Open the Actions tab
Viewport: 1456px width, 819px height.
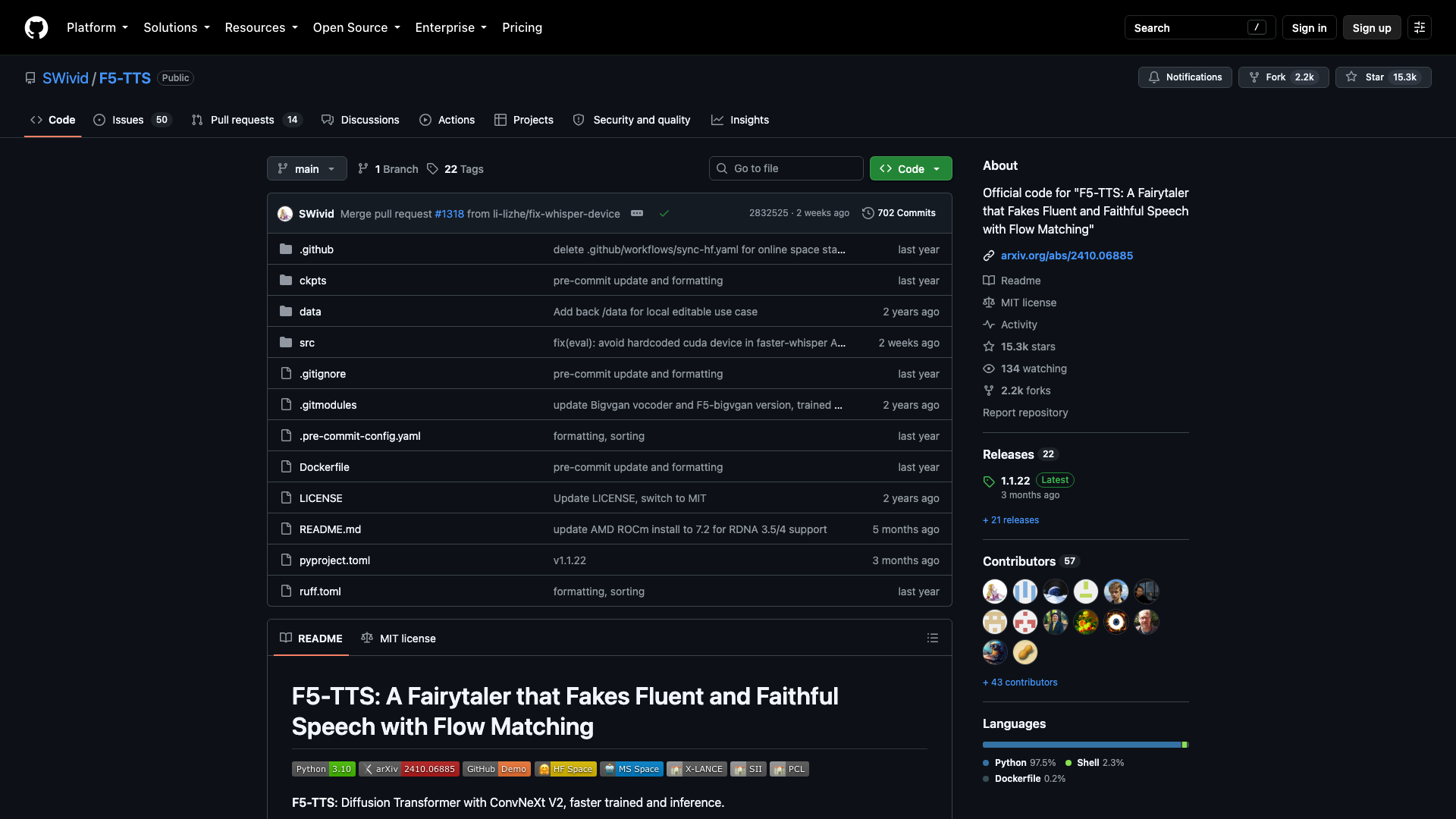click(447, 120)
